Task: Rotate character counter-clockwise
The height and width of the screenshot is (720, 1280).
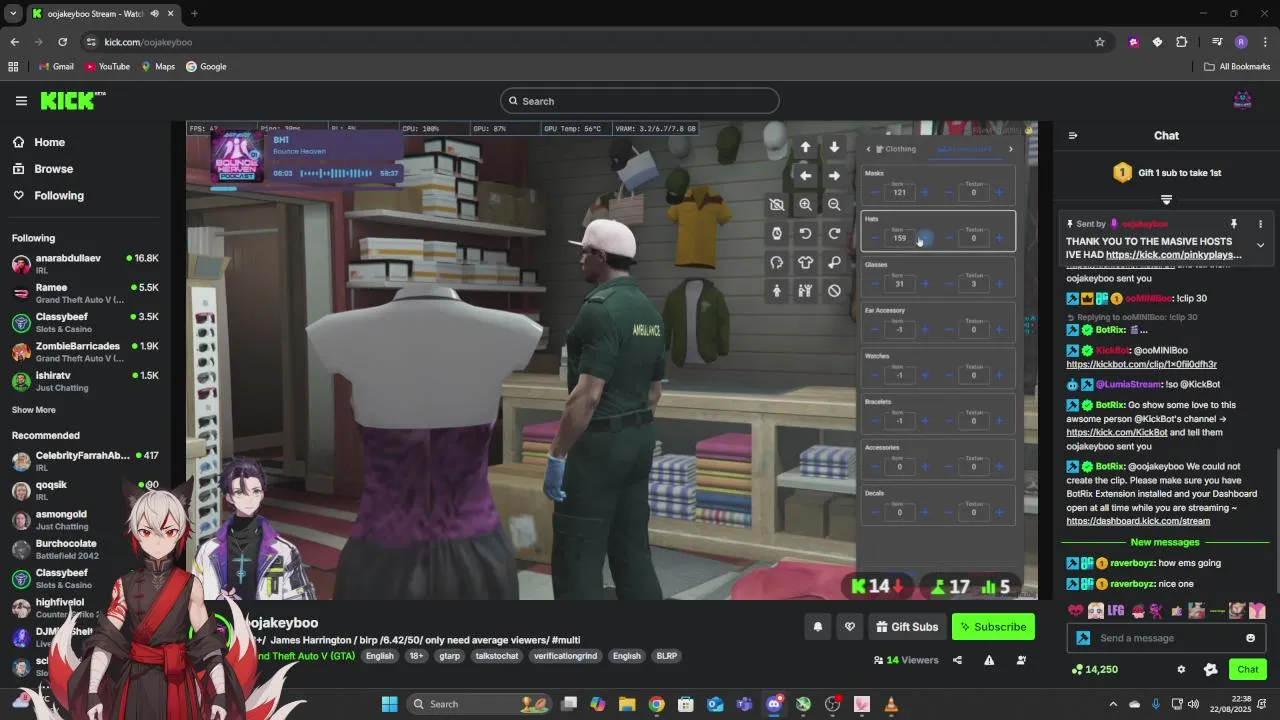Action: tap(805, 233)
